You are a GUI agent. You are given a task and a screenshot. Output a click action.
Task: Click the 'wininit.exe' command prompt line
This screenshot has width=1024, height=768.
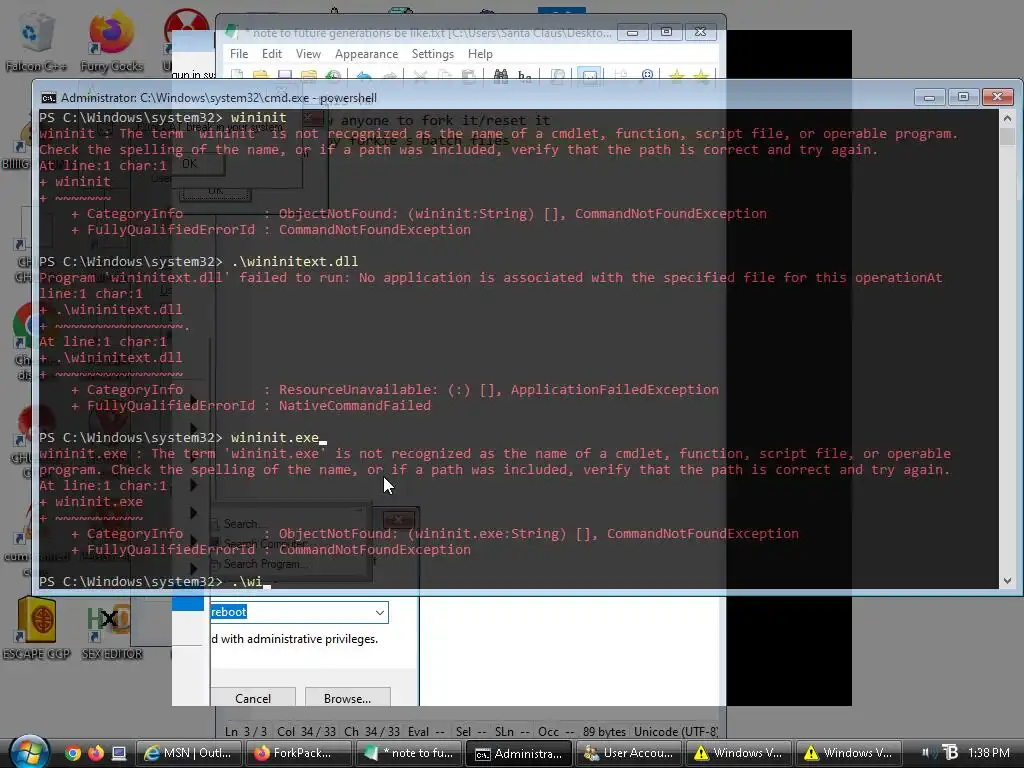pos(182,438)
